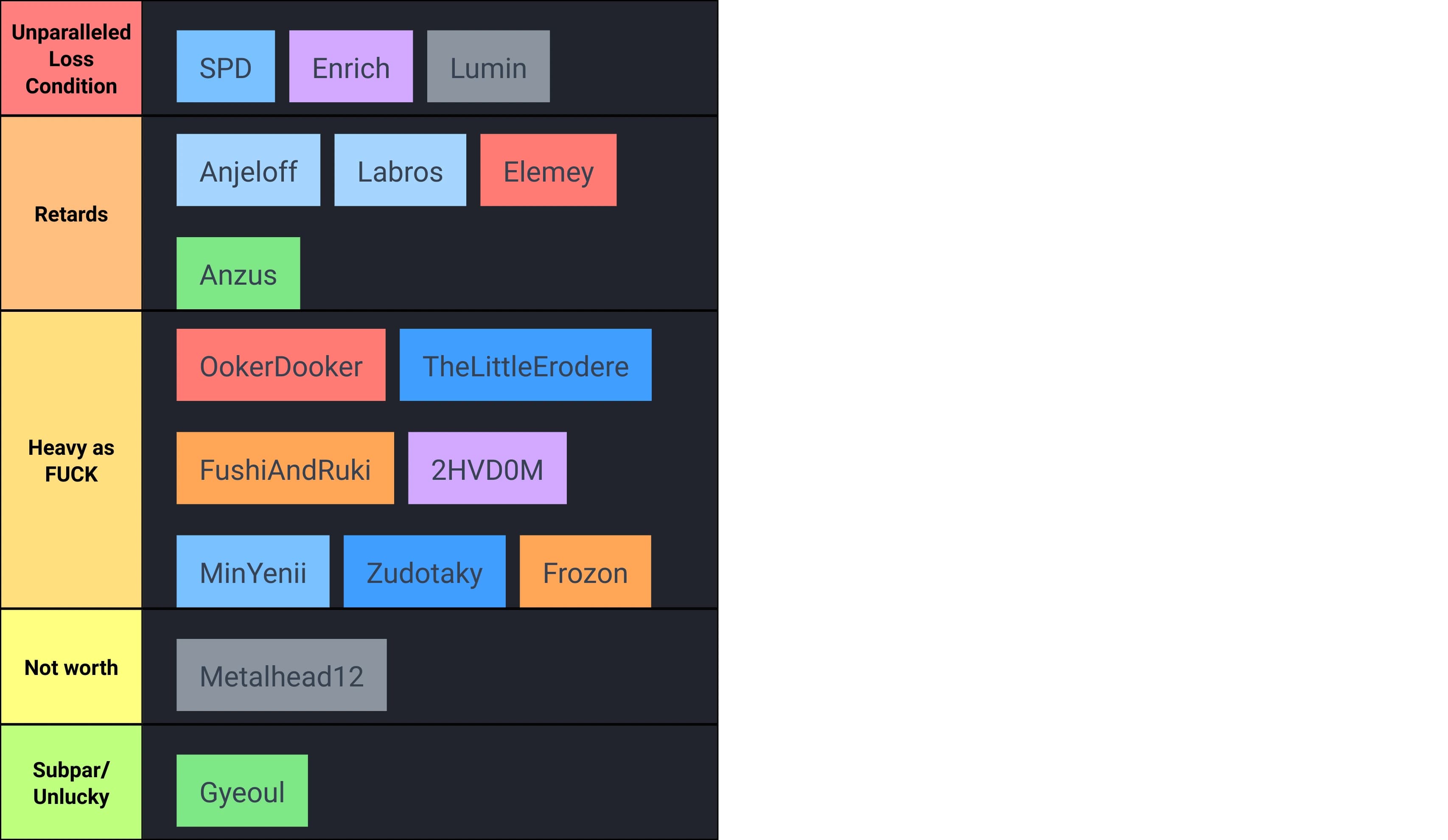Click the SPD tile

click(225, 67)
